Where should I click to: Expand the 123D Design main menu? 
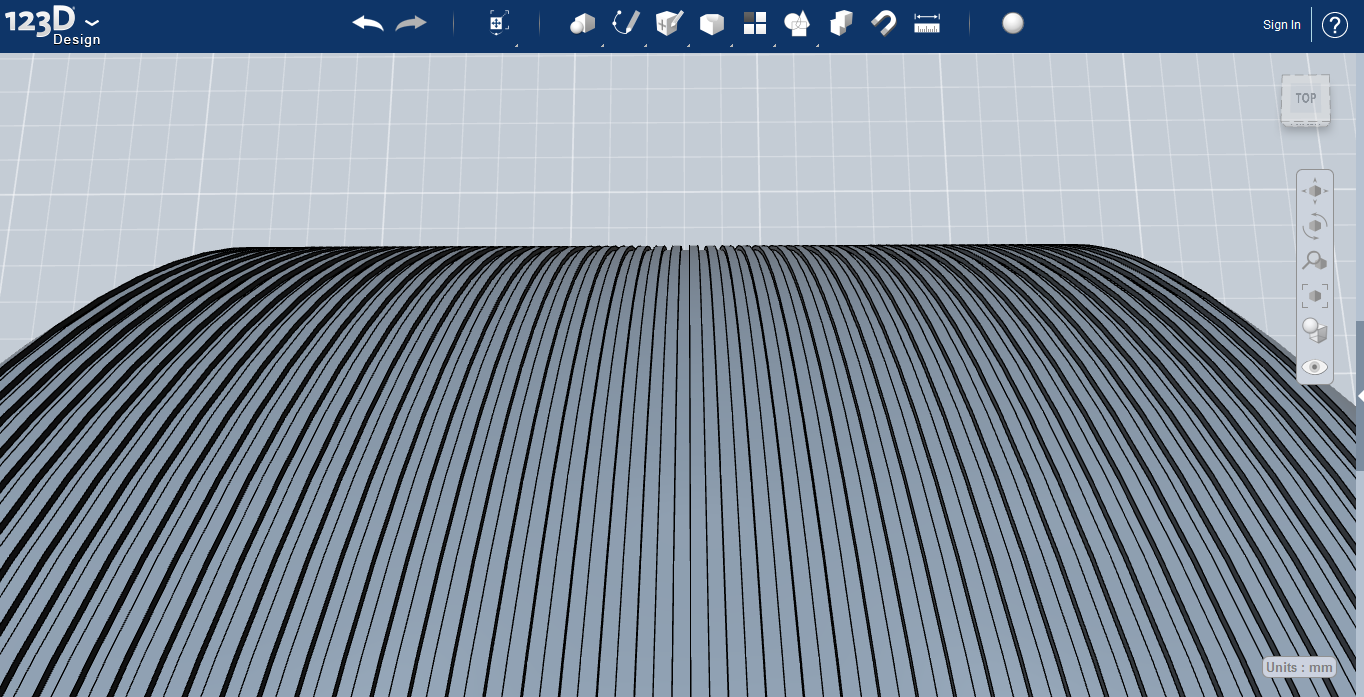(x=91, y=20)
